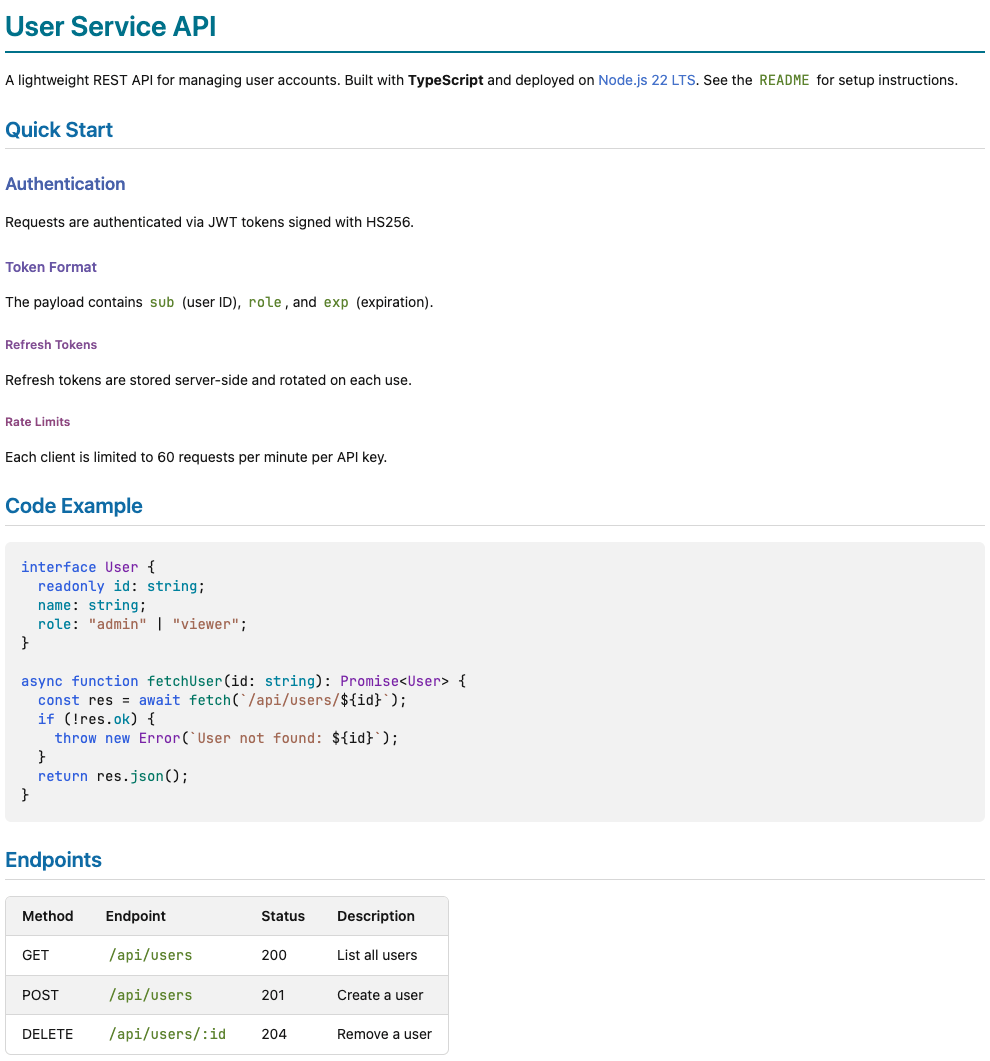Click the 'List all users' description
Viewport: 990px width, 1061px height.
tap(377, 955)
